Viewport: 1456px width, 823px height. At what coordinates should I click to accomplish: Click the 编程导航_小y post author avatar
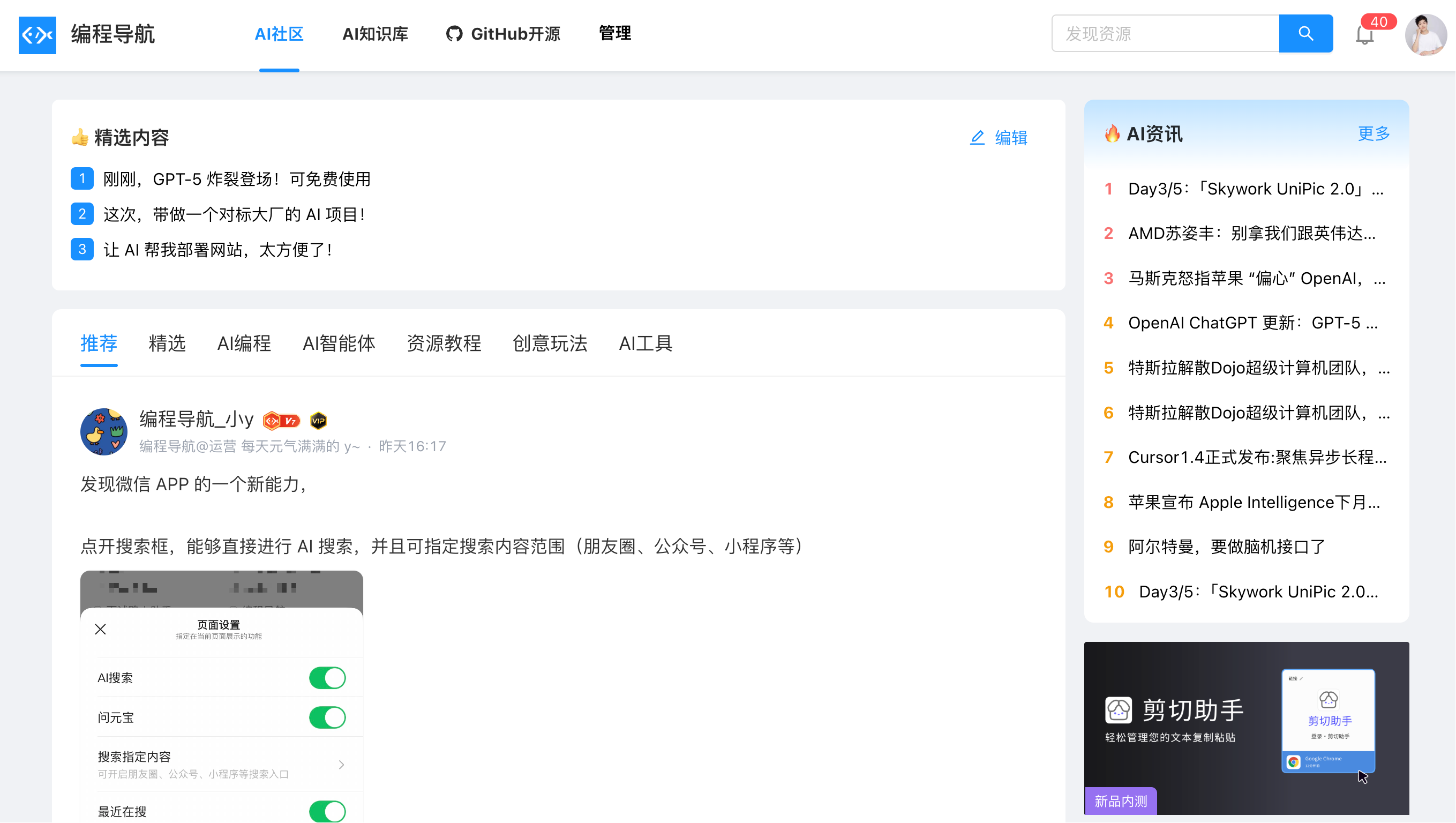[103, 432]
